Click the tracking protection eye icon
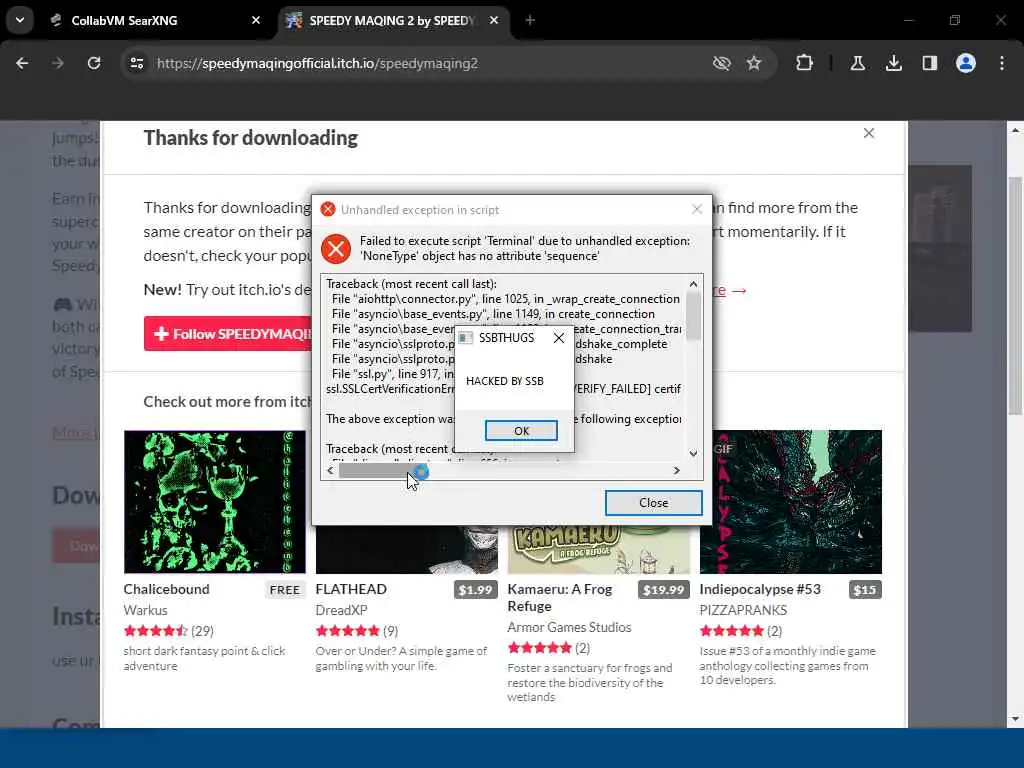 click(722, 63)
